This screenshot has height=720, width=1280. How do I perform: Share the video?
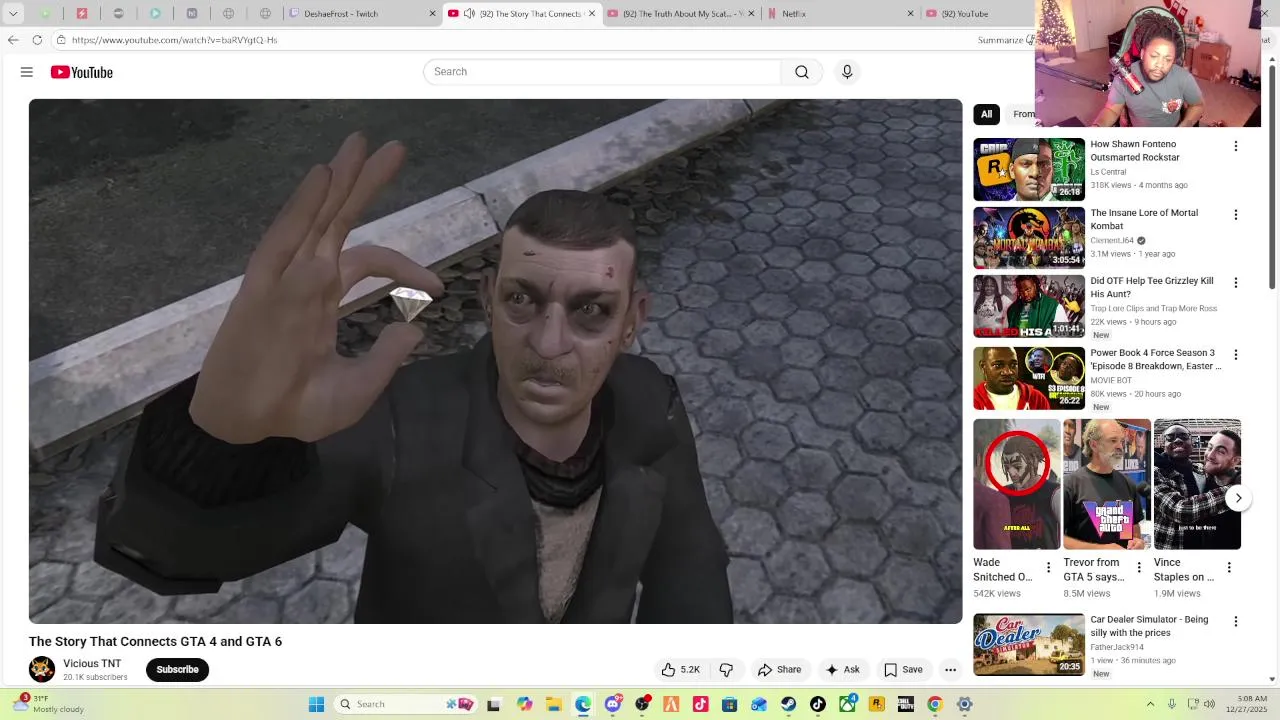780,670
